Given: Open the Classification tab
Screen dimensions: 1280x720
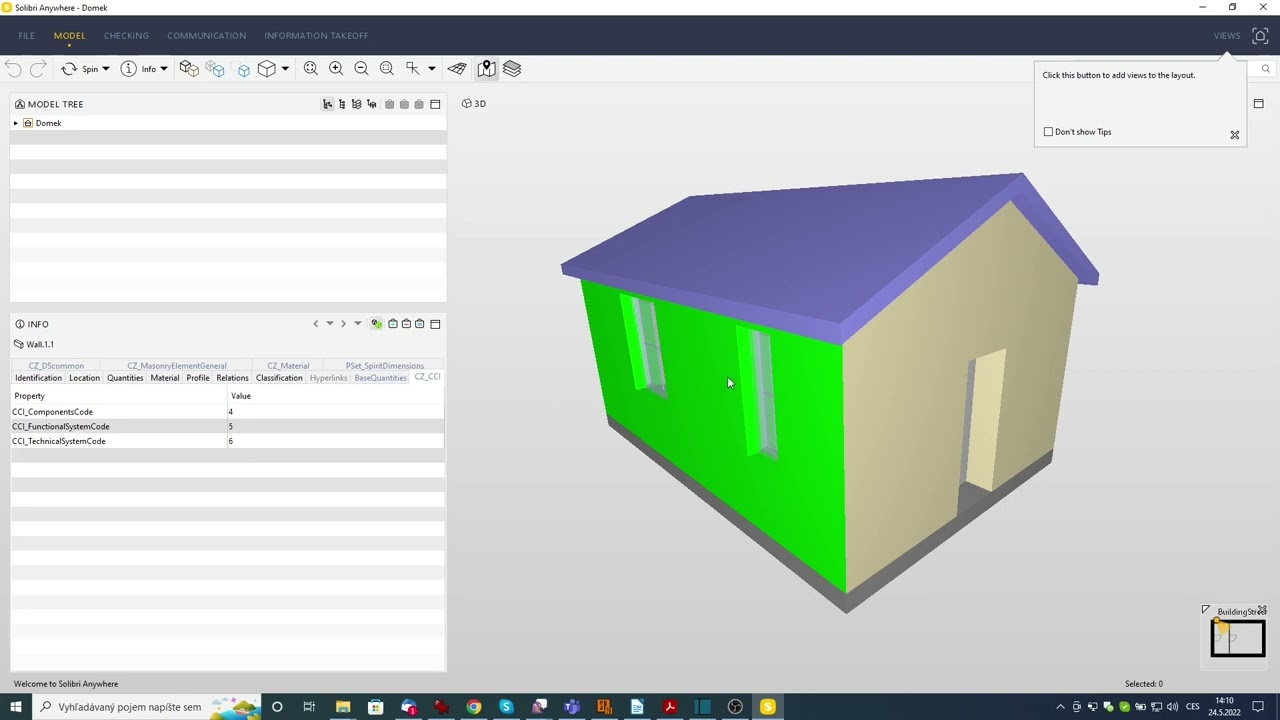Looking at the screenshot, I should [279, 378].
